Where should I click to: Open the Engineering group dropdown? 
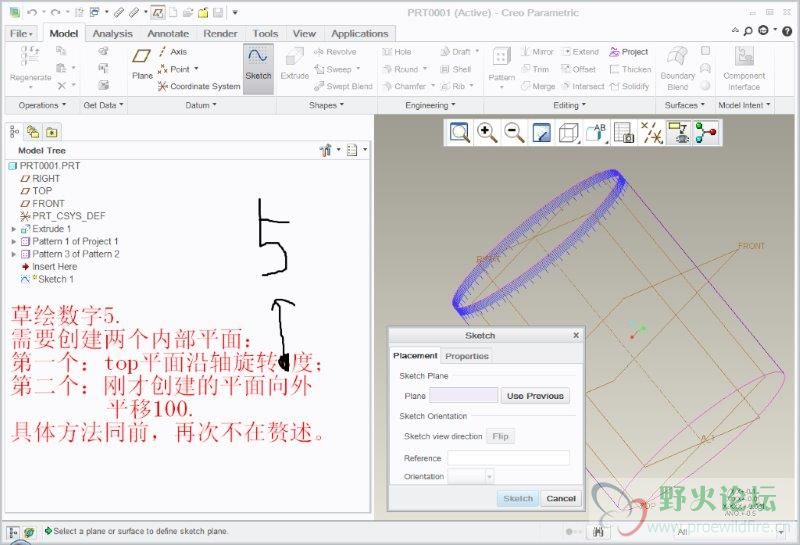point(430,105)
